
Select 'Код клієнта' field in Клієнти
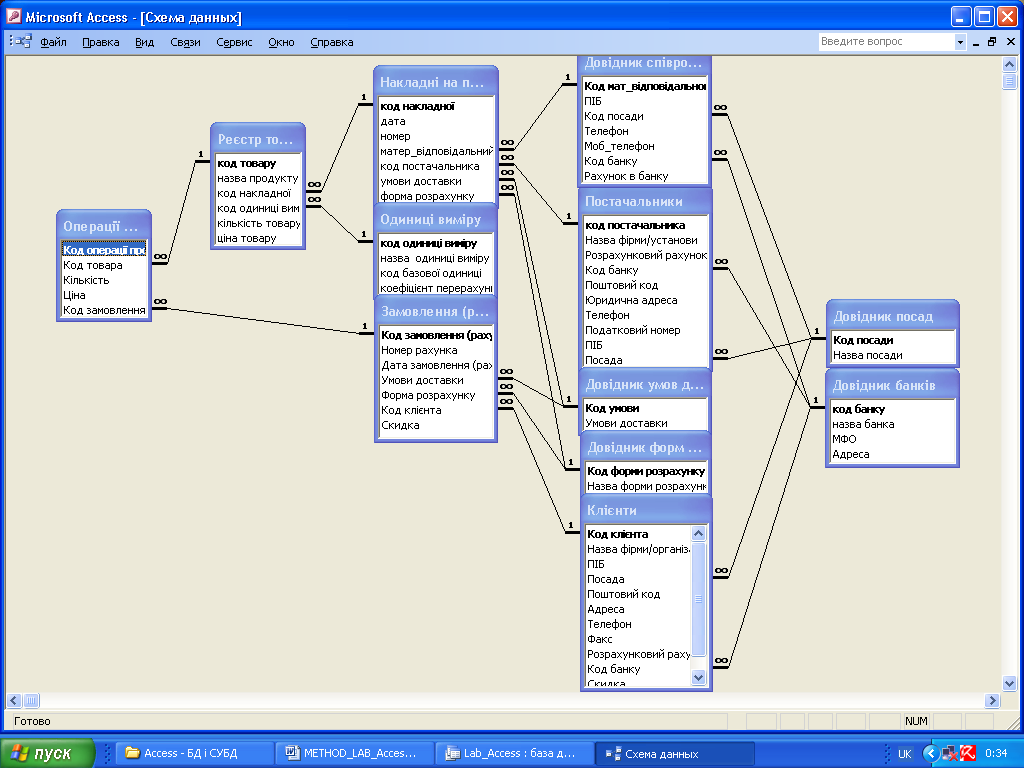point(638,534)
